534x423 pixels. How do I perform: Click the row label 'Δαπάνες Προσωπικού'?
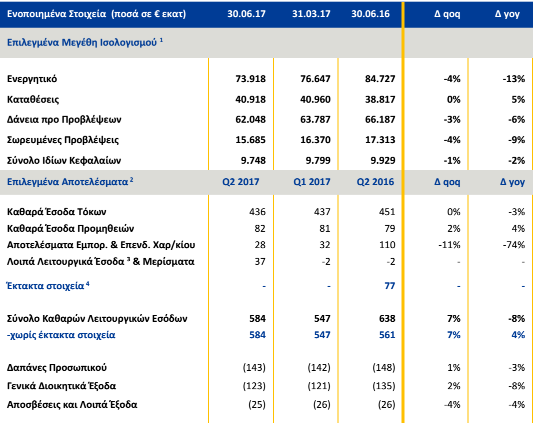(57, 368)
